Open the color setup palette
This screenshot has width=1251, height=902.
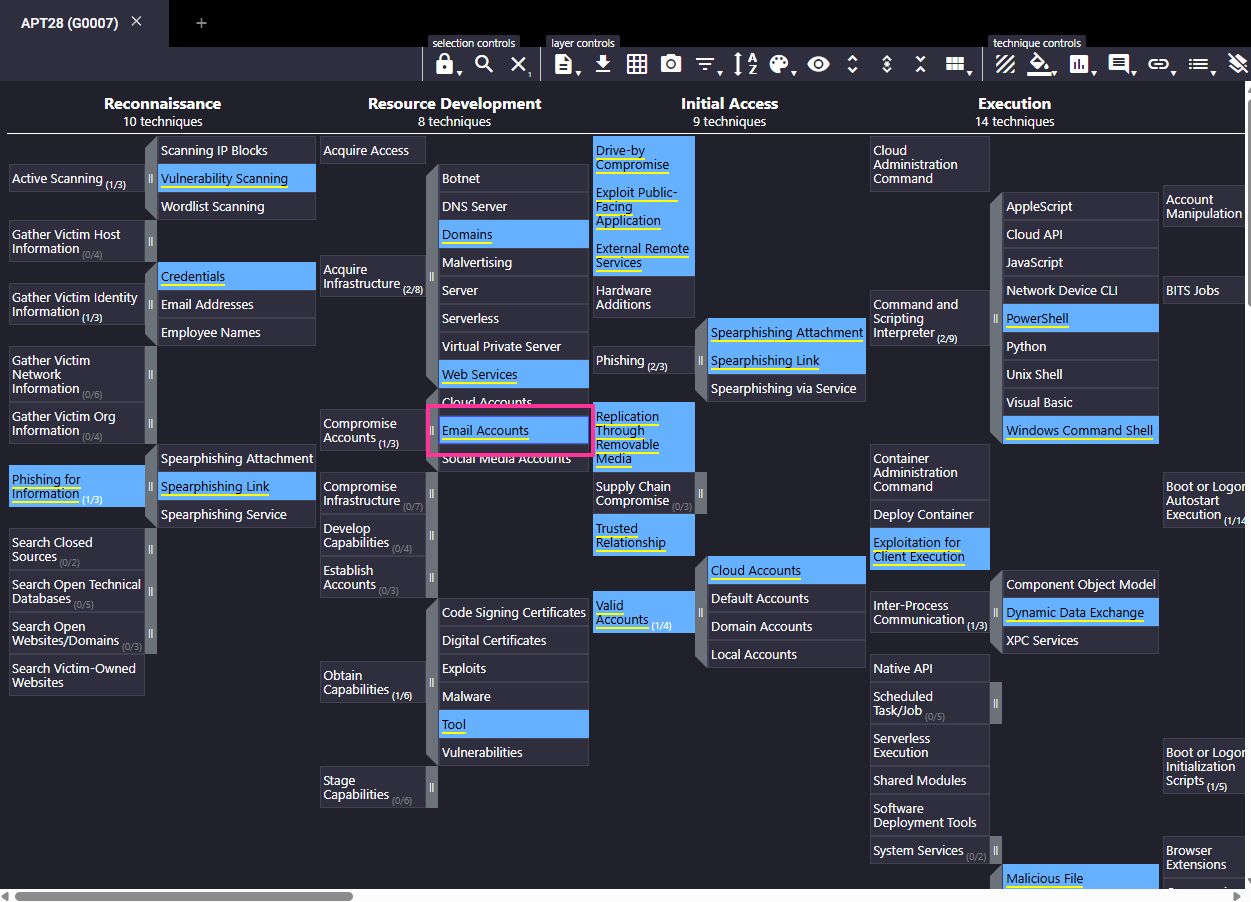(x=780, y=64)
